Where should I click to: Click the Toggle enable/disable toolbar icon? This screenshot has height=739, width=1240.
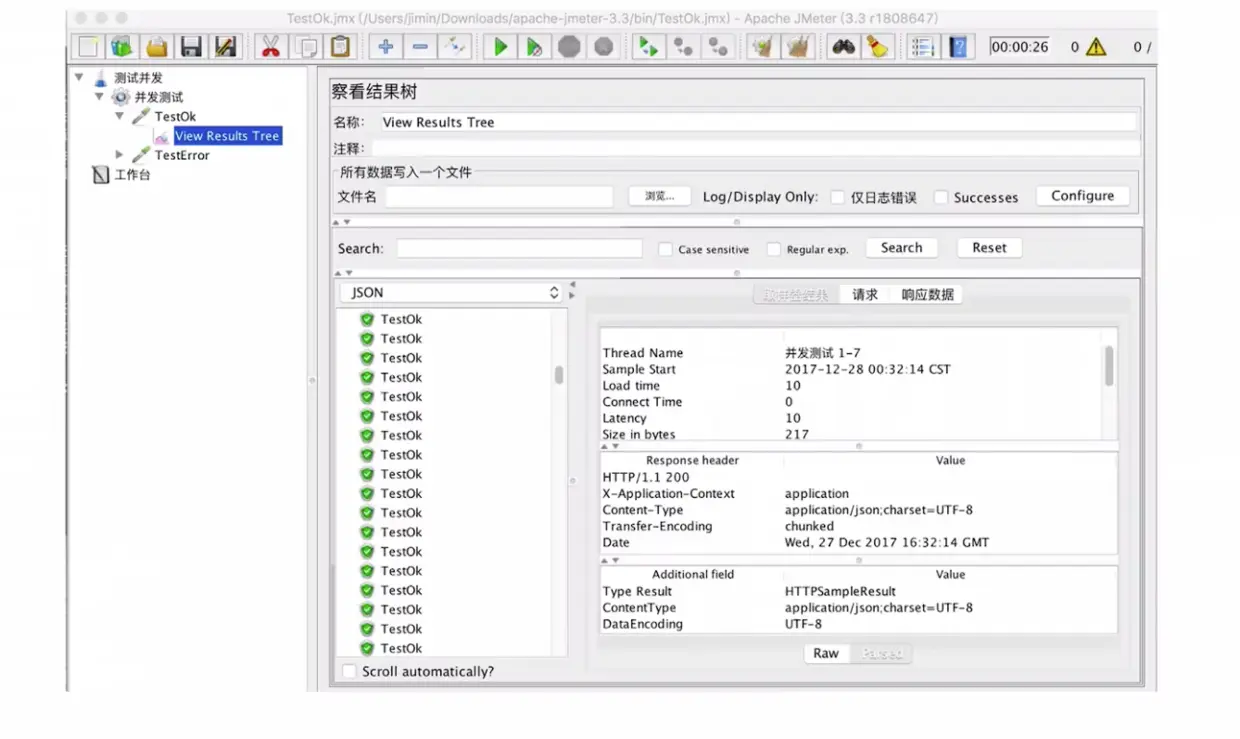454,47
